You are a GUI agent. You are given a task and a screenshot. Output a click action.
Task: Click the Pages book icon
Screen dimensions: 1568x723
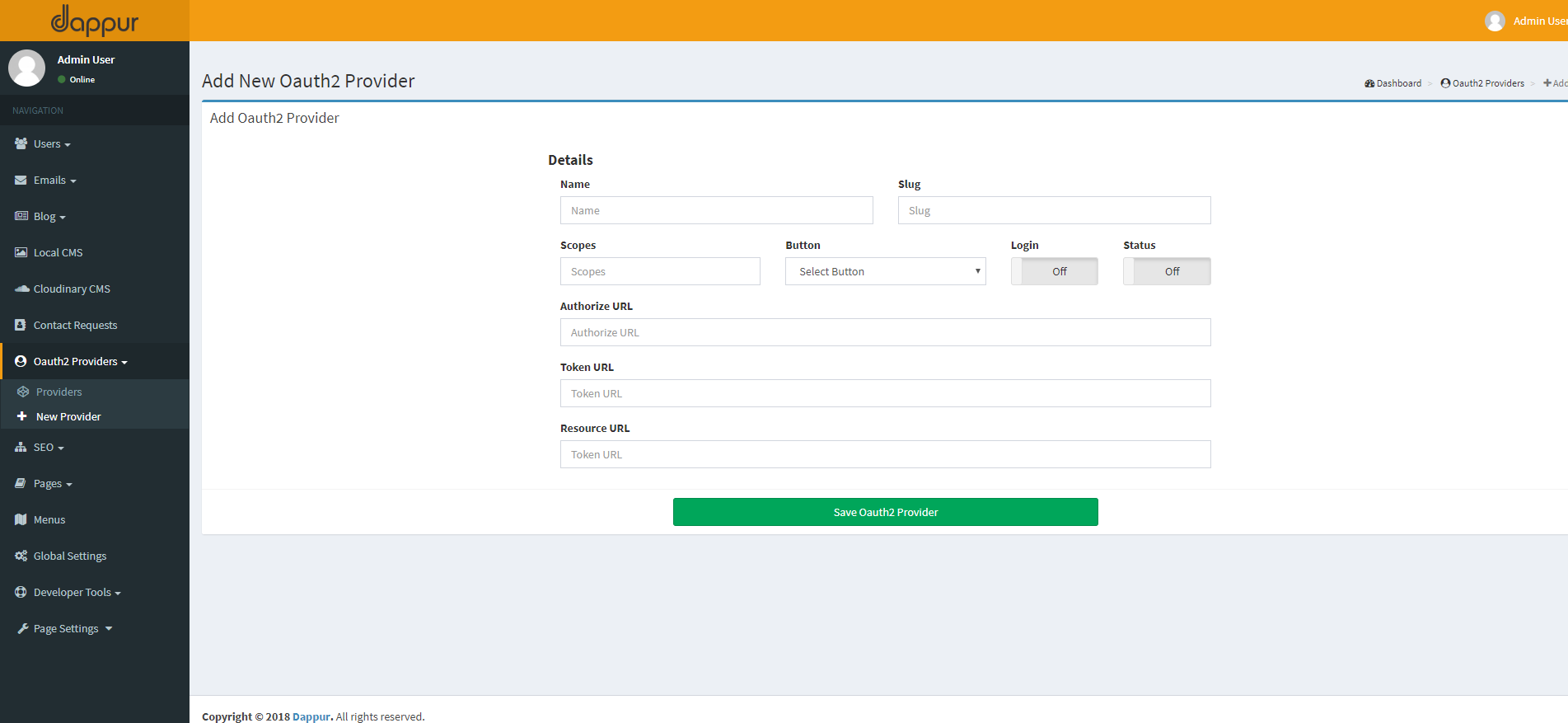click(21, 483)
